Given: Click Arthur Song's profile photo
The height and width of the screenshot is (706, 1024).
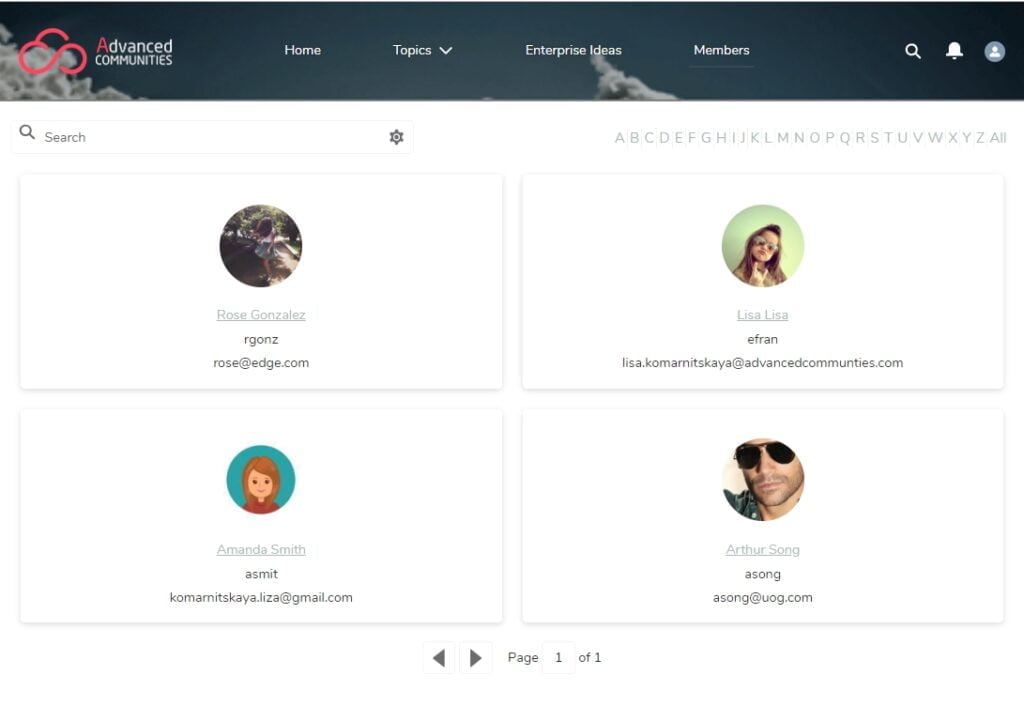Looking at the screenshot, I should (763, 480).
